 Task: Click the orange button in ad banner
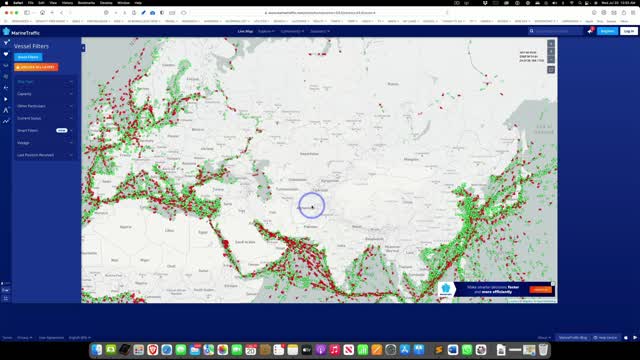541,289
